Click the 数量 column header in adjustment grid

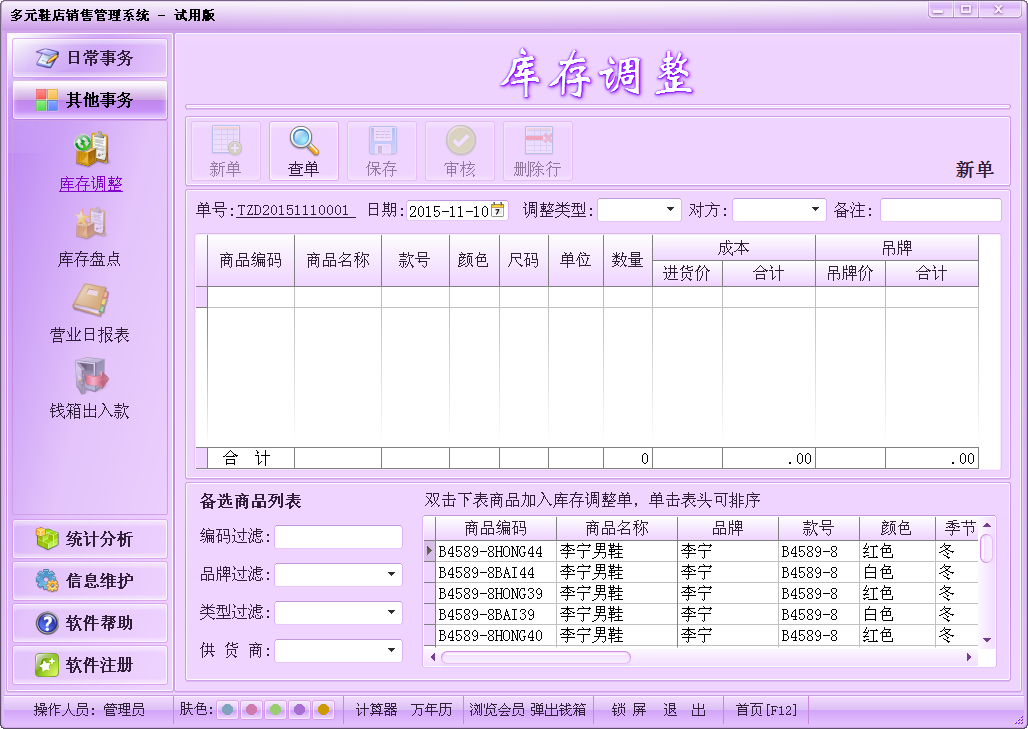[x=627, y=260]
